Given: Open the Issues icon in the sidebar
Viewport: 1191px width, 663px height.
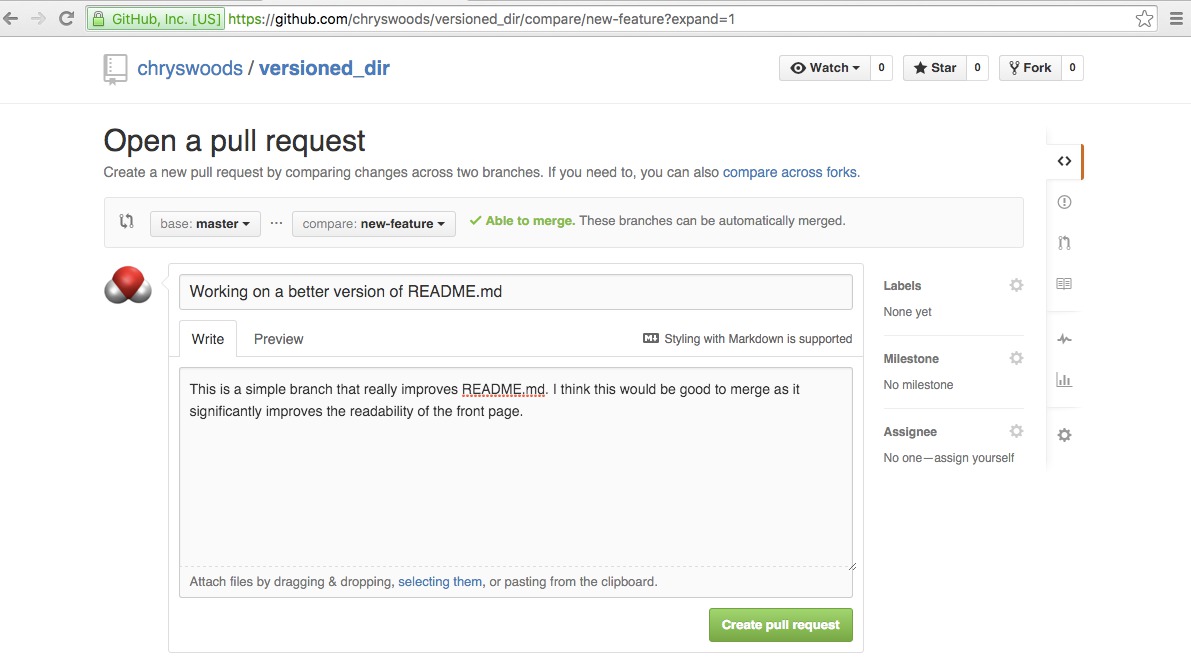Looking at the screenshot, I should (1064, 202).
